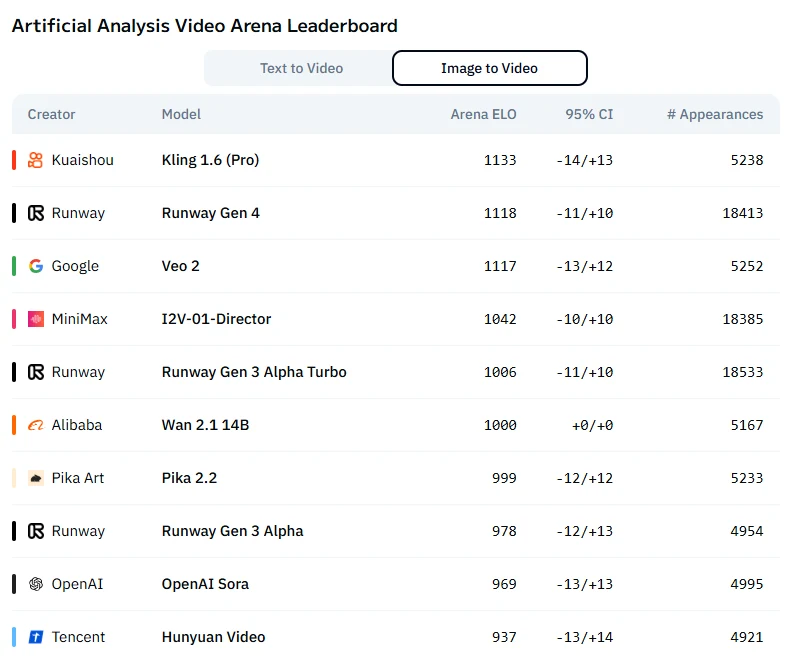Click the ELO score 1000
798x662 pixels.
(x=500, y=425)
